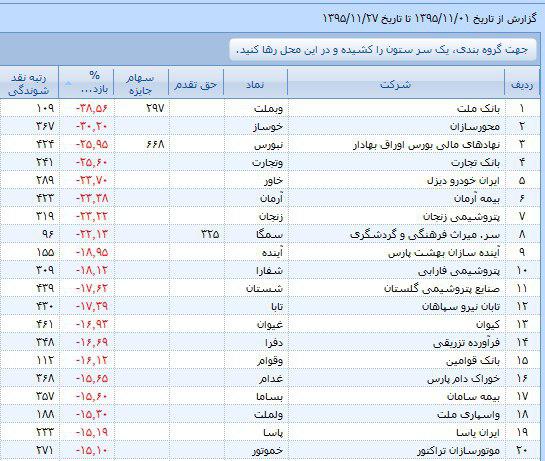
Task: Click the بساما symbol cell
Action: click(257, 396)
